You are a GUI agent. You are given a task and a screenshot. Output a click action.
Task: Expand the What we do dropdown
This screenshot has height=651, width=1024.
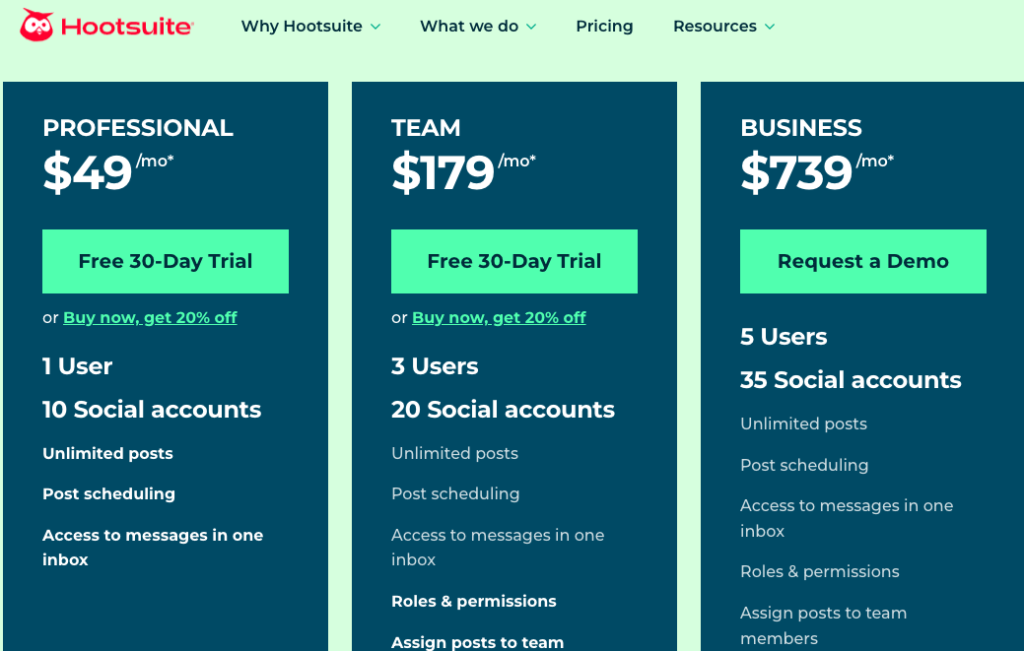click(x=468, y=27)
